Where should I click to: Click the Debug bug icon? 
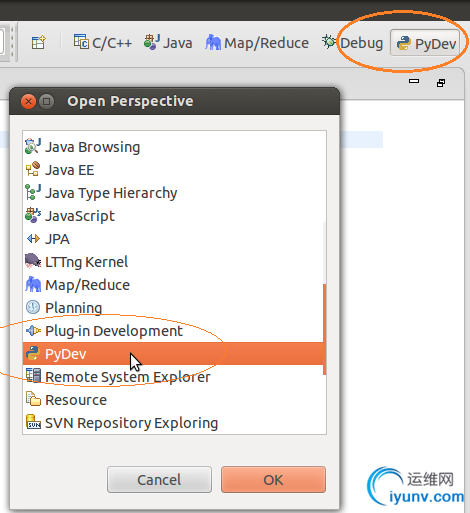pos(329,42)
